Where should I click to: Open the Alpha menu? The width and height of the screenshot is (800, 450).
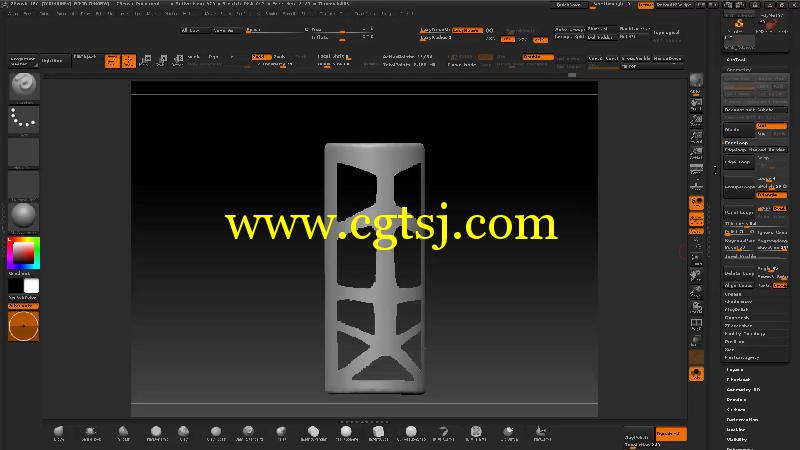13,13
